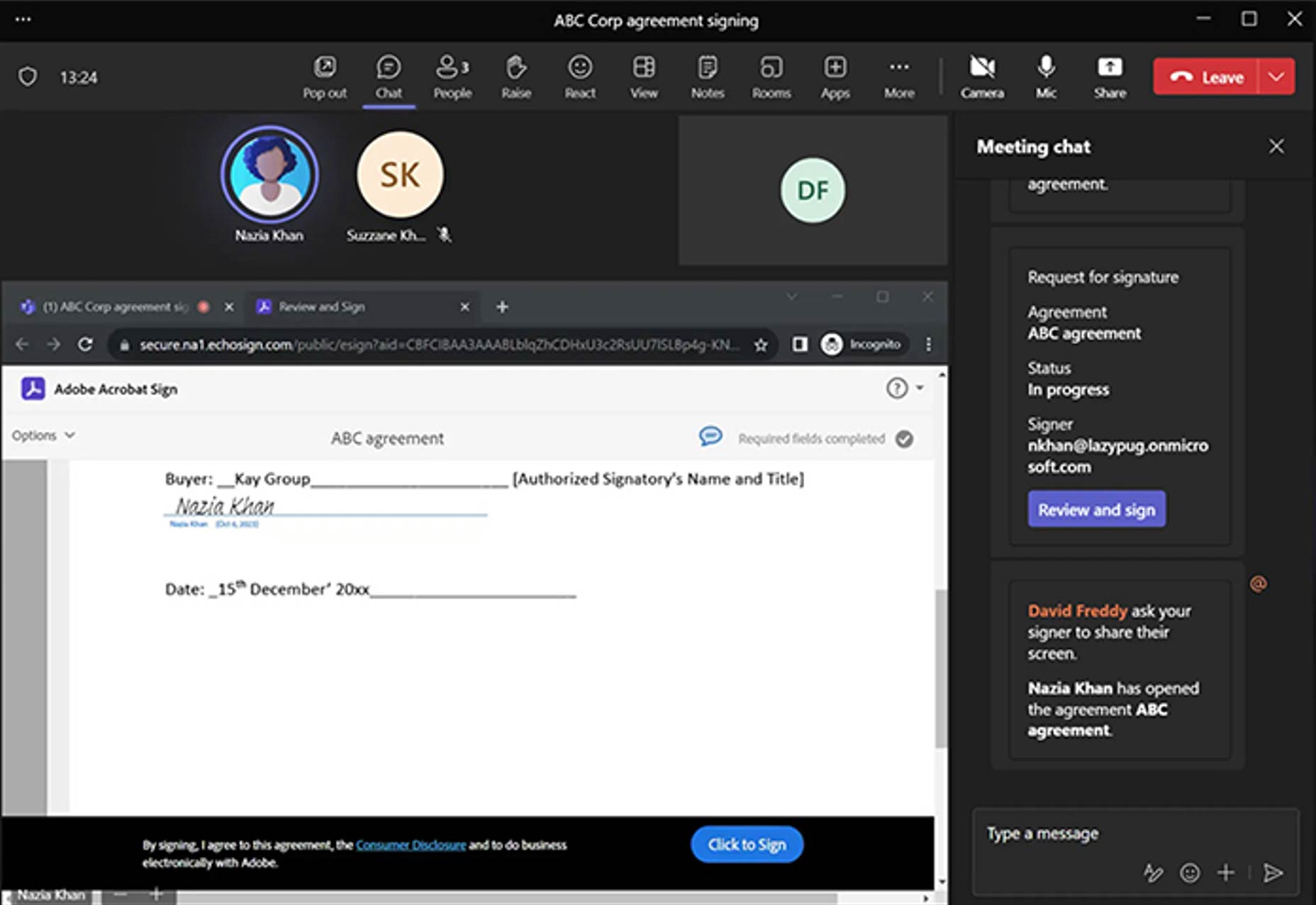The image size is (1316, 905).
Task: Open the agreement comment bubble icon
Action: point(710,435)
